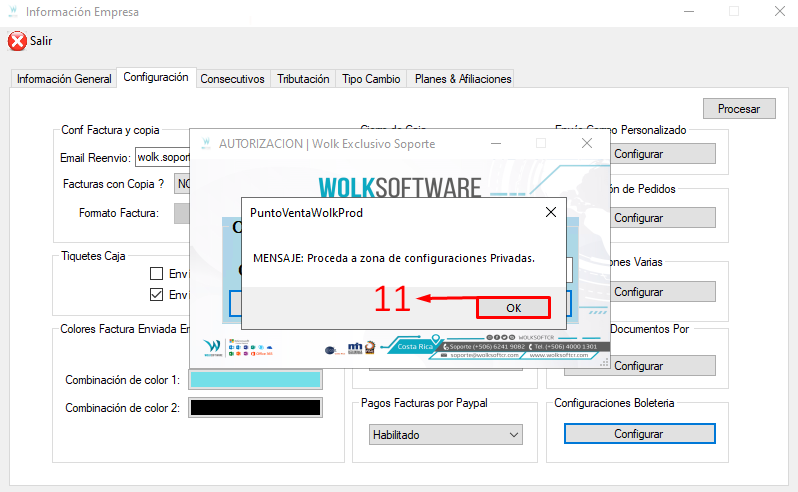
Task: Click the Información Empresa window app icon
Action: click(x=13, y=11)
